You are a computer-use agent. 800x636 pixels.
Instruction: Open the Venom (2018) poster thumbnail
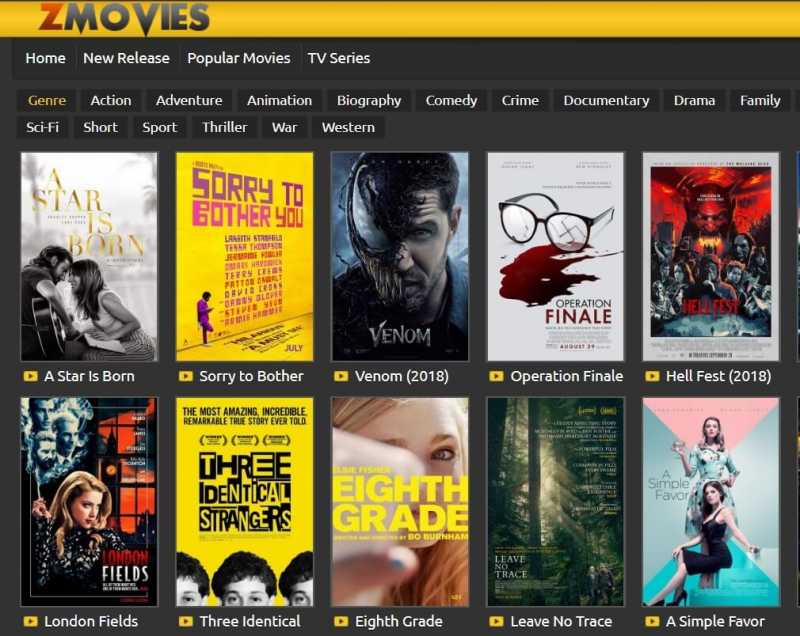(398, 258)
